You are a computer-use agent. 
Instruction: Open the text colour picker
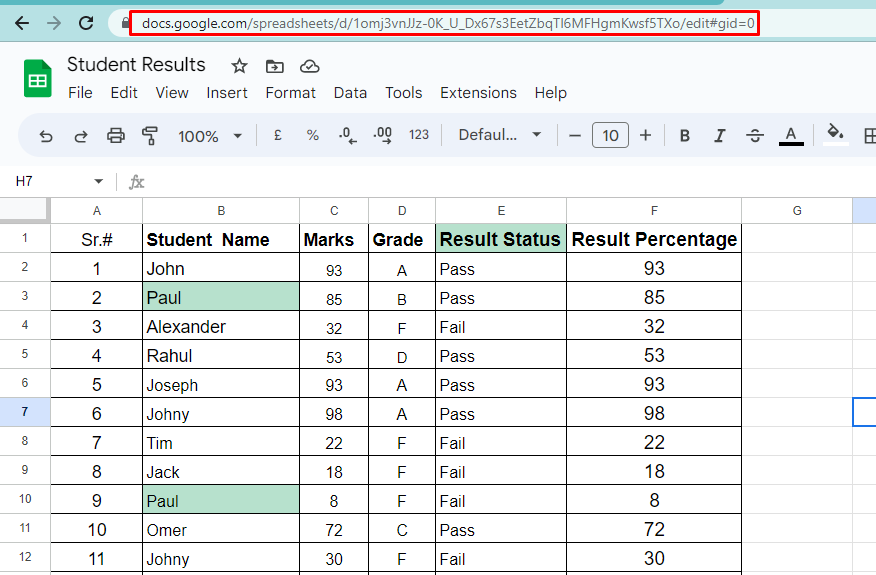791,136
